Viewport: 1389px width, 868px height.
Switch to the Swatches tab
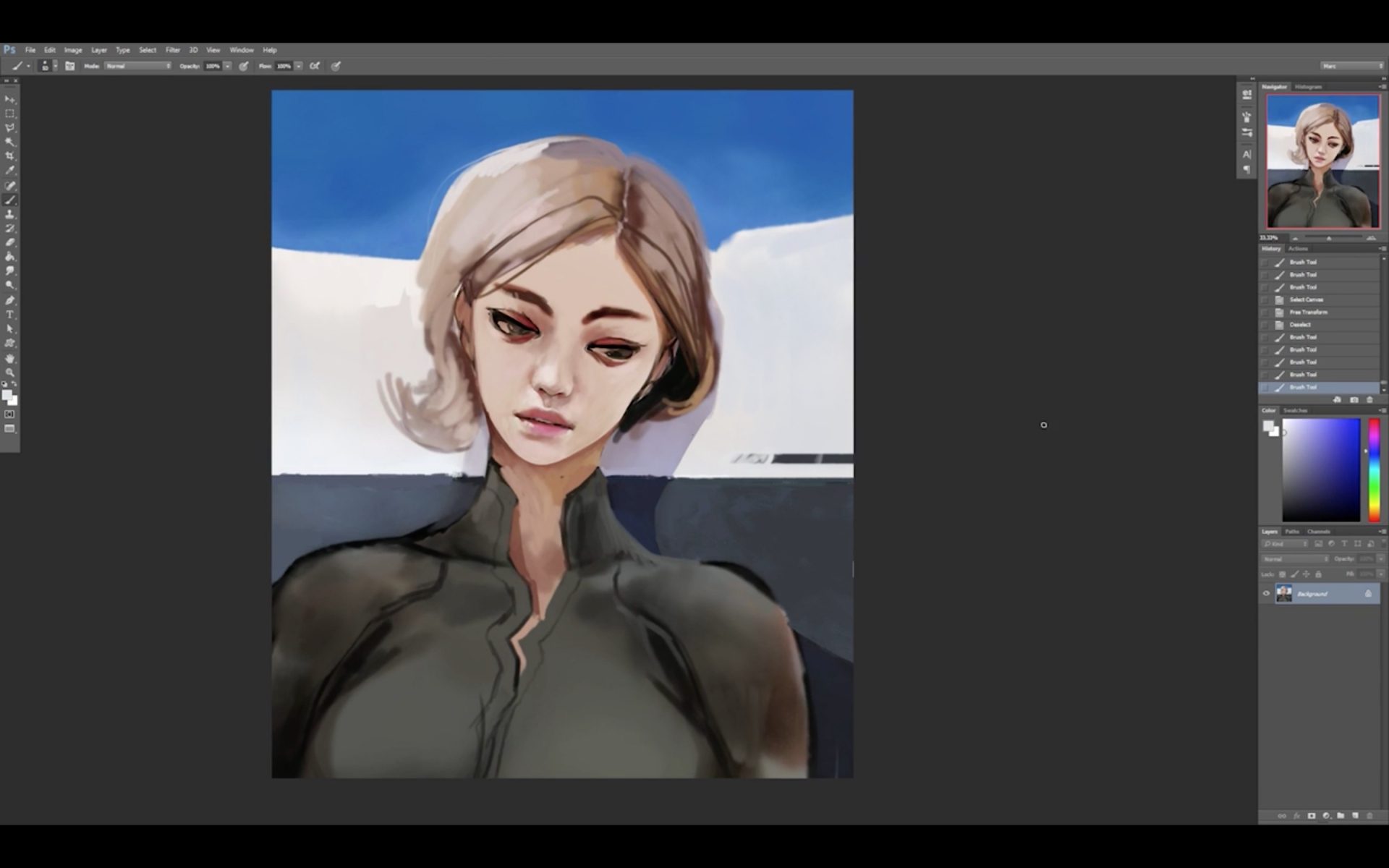[1295, 410]
